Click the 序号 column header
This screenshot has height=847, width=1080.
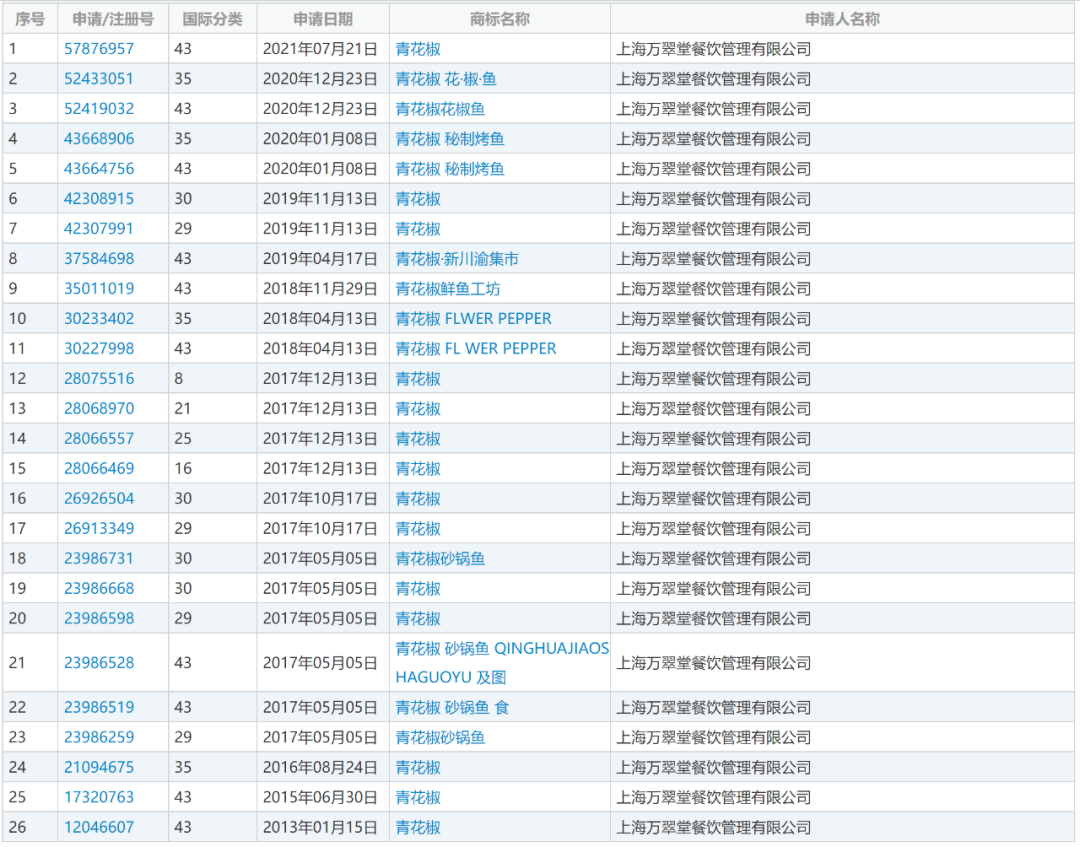30,19
